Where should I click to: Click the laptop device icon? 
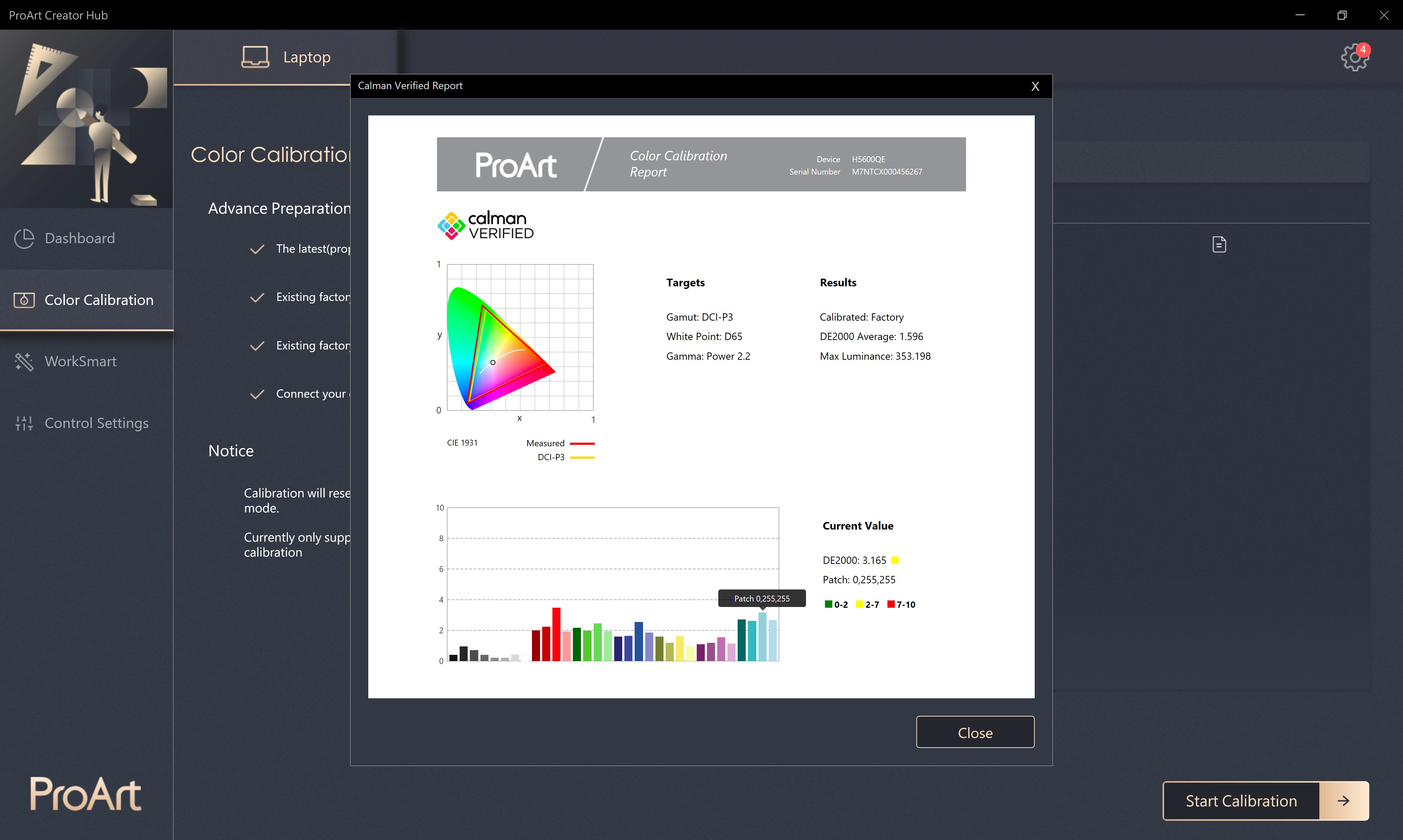click(x=255, y=57)
